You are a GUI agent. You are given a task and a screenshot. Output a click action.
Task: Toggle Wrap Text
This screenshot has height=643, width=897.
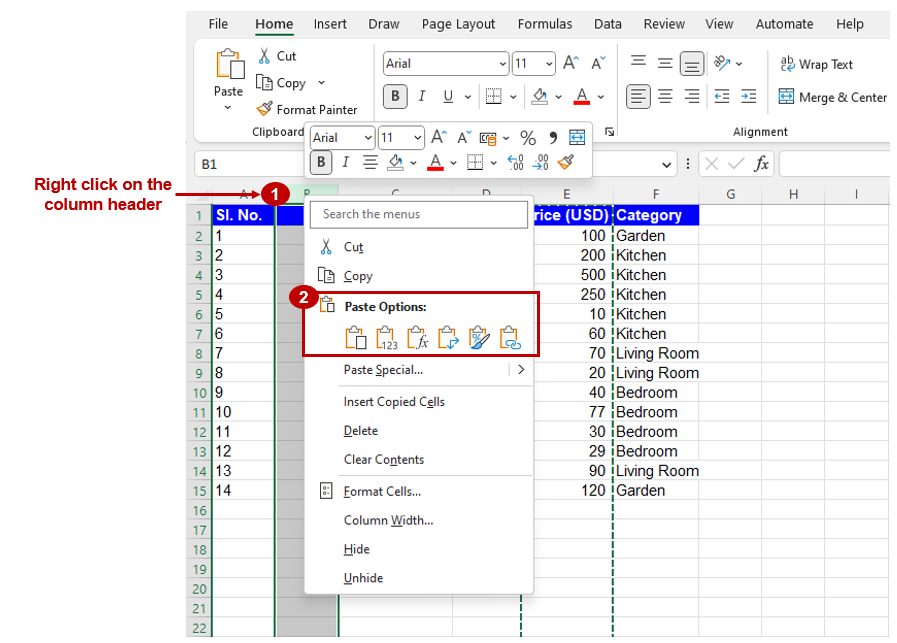coord(816,64)
